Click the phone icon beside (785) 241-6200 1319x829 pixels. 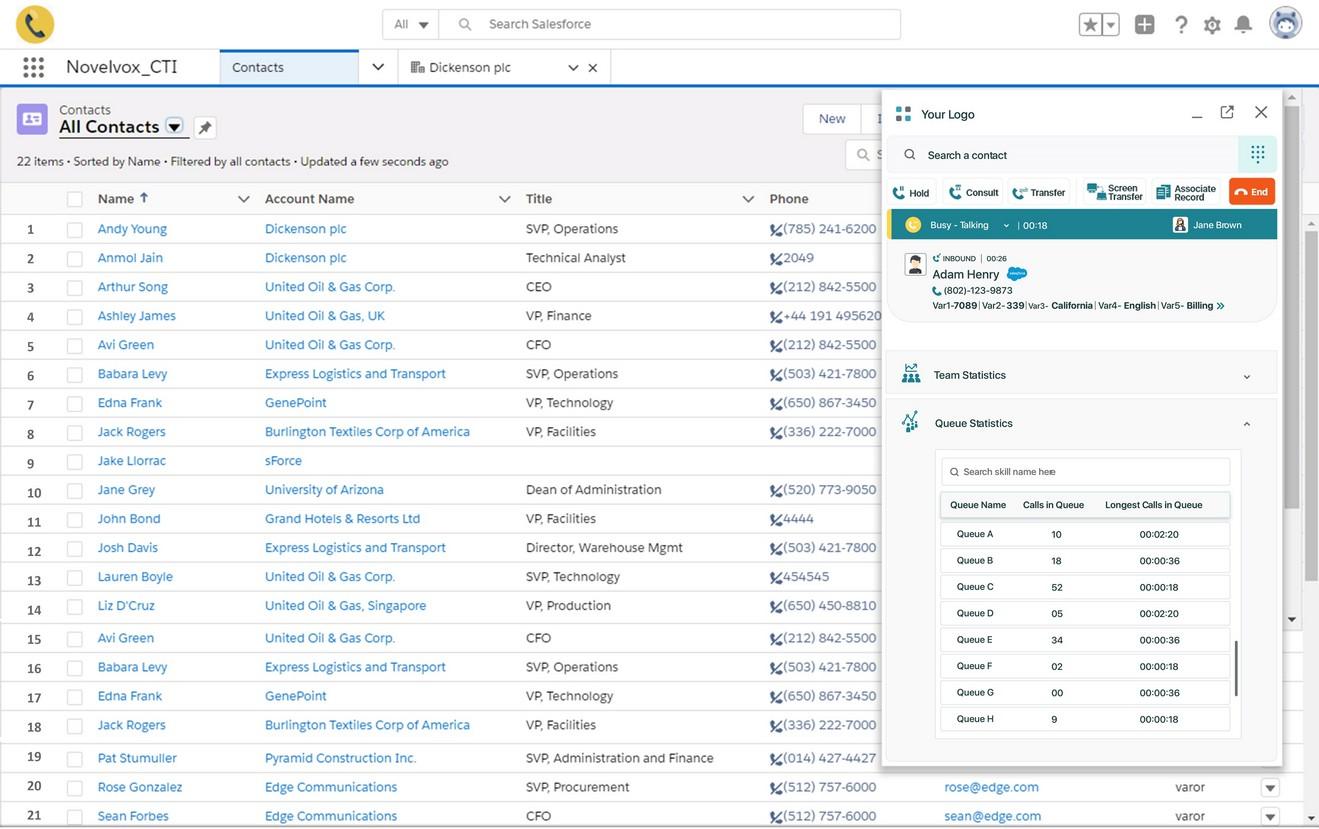point(775,230)
